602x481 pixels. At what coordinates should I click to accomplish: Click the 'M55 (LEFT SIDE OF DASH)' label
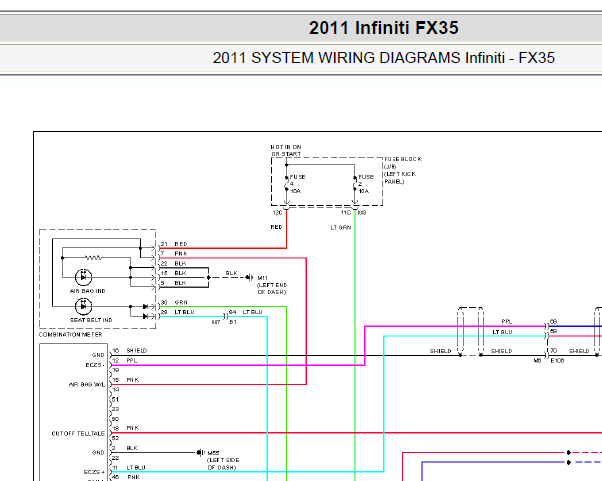[223, 460]
